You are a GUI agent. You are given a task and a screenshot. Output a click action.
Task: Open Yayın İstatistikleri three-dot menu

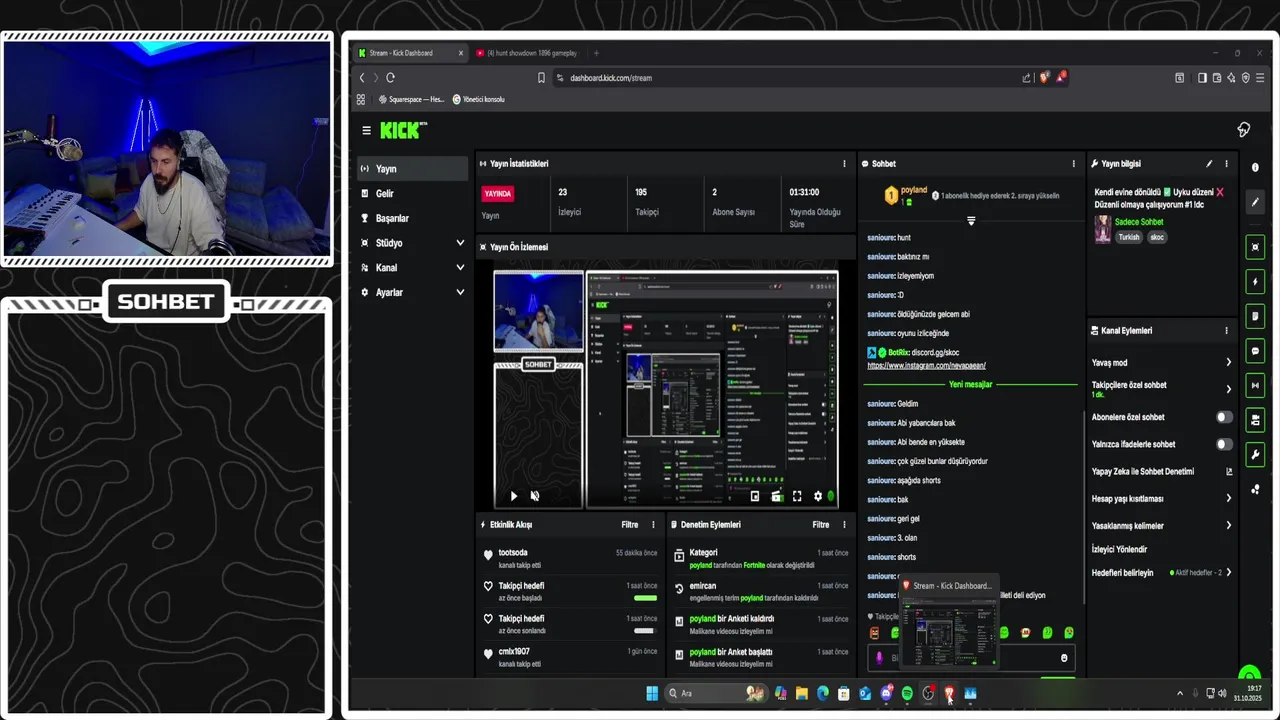tap(844, 164)
